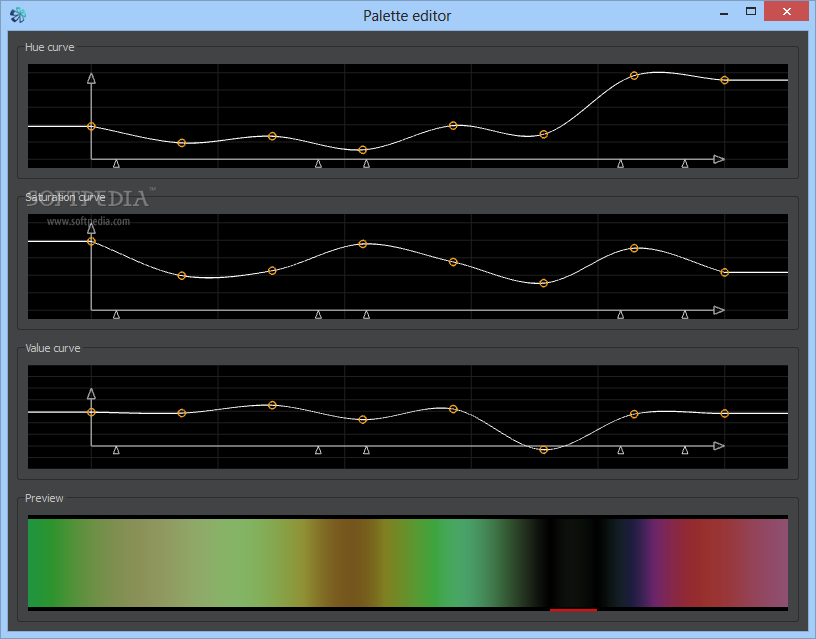Select the fourth control point on Value curve
This screenshot has height=639, width=816.
tap(363, 419)
